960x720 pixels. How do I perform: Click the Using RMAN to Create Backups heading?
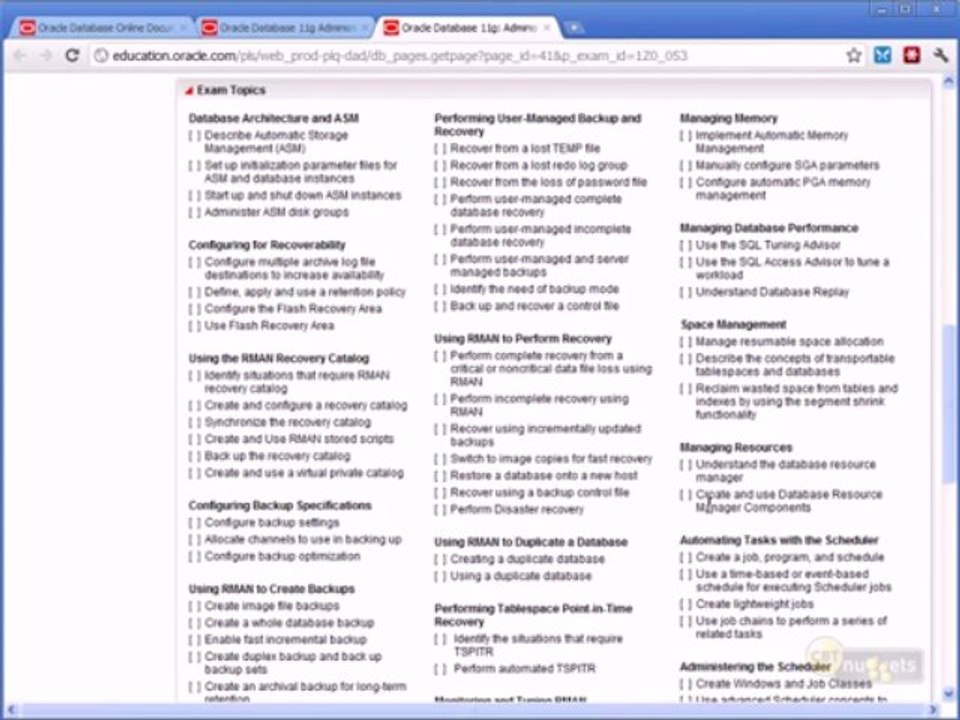tap(271, 589)
